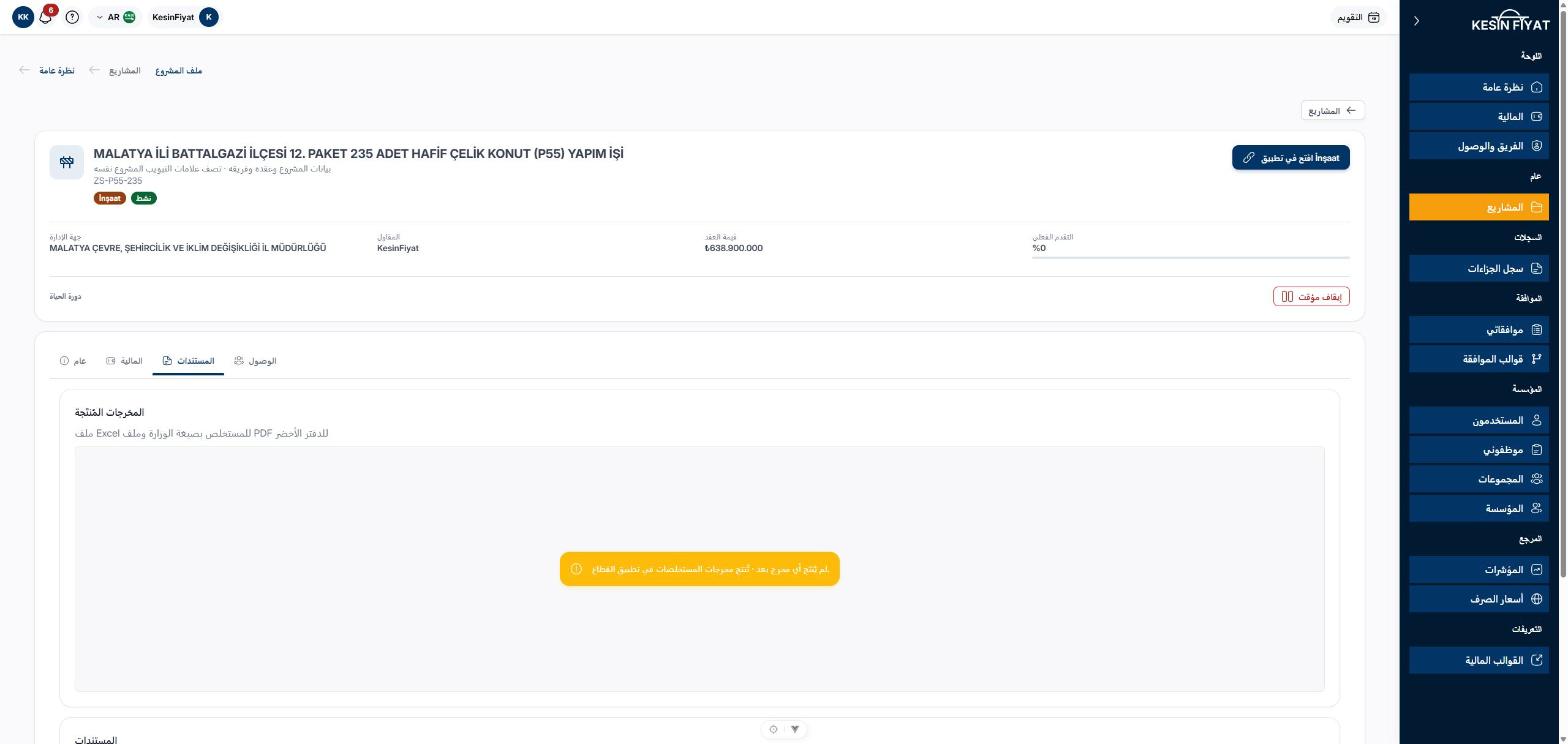Select المشاريع in the sidebar
This screenshot has height=744, width=1568.
coord(1477,207)
